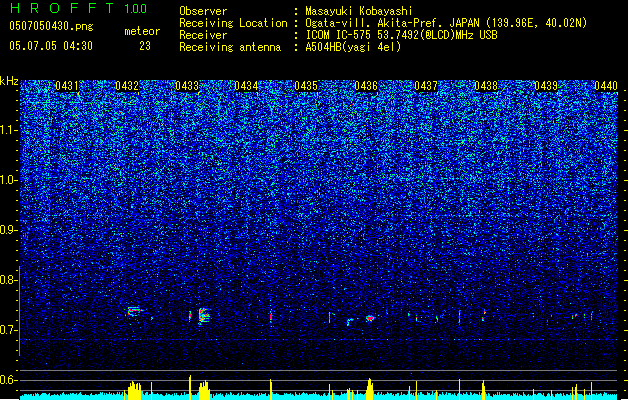Click the 0.6 frequency axis label
The width and height of the screenshot is (629, 400).
(x=9, y=380)
